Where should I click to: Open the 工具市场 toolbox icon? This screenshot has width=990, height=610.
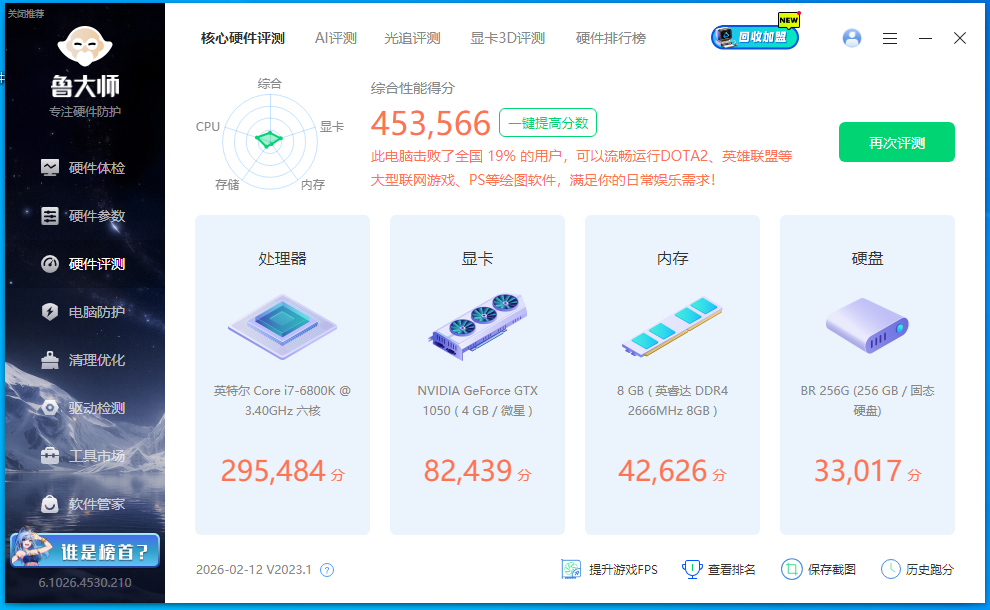[50, 456]
